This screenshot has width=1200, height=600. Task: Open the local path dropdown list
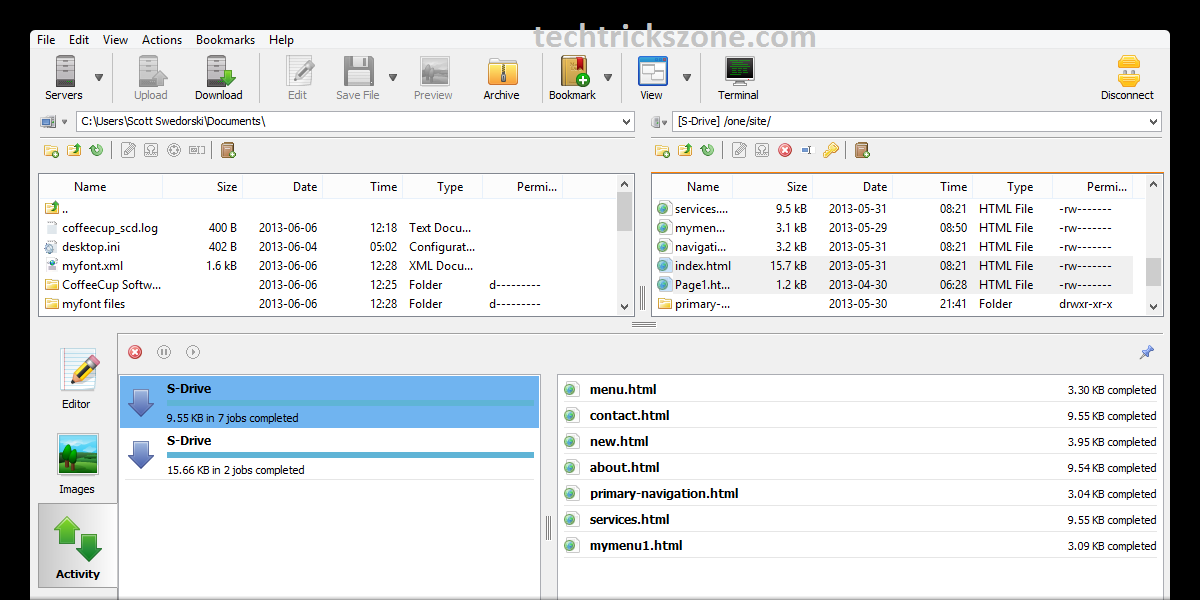click(x=627, y=122)
